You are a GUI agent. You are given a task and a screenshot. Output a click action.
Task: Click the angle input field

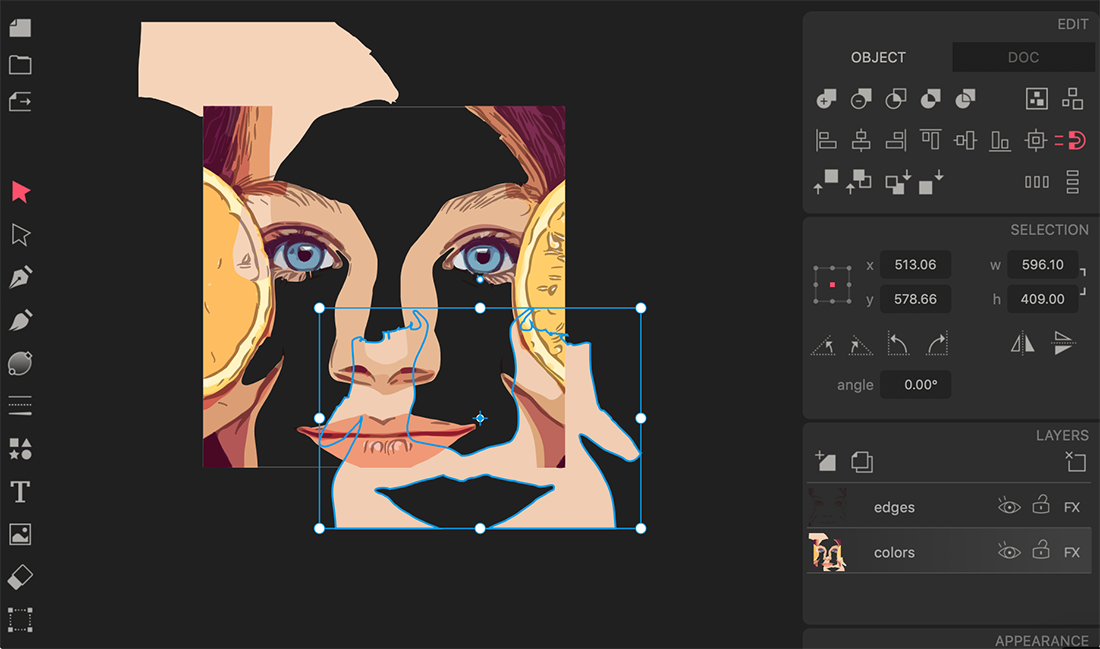(915, 385)
